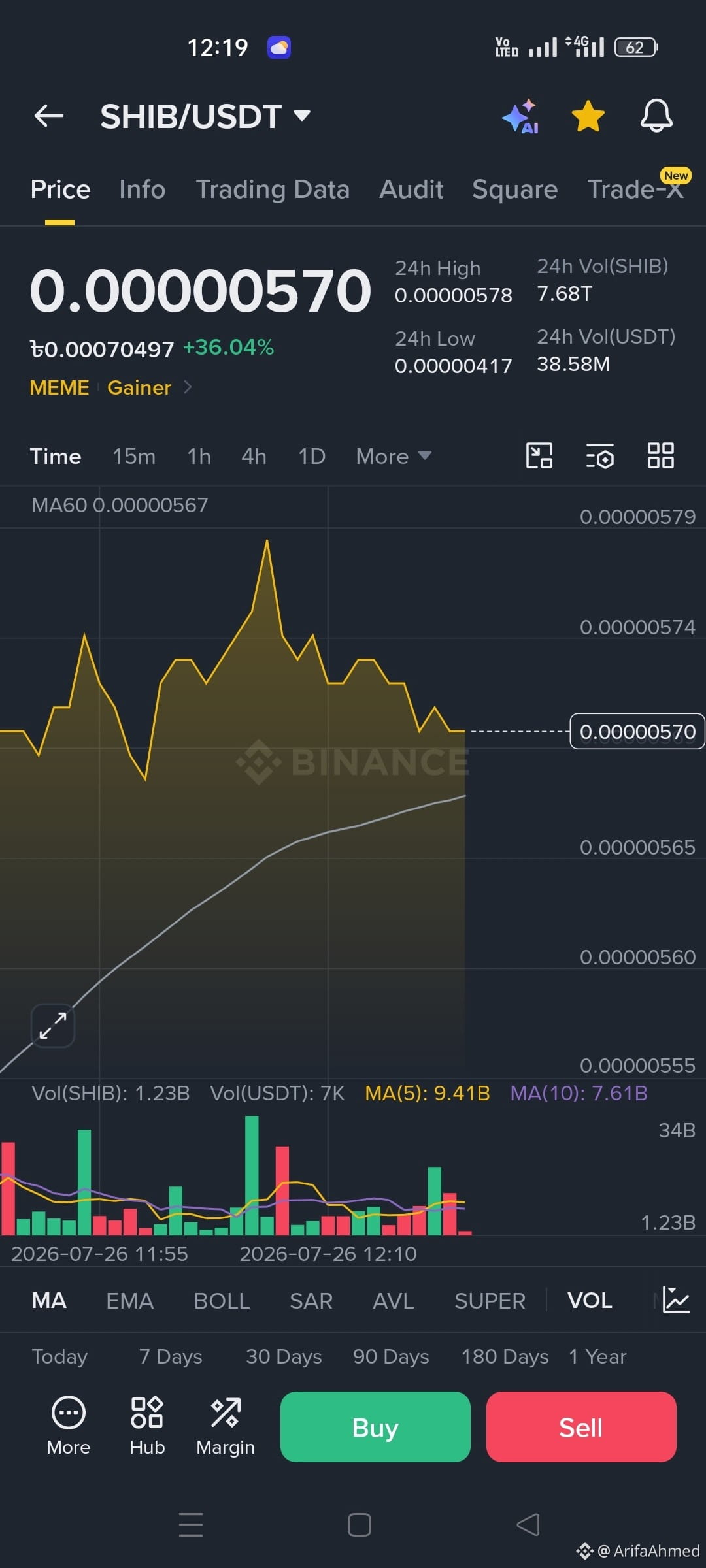Toggle the AVL indicator

393,1300
